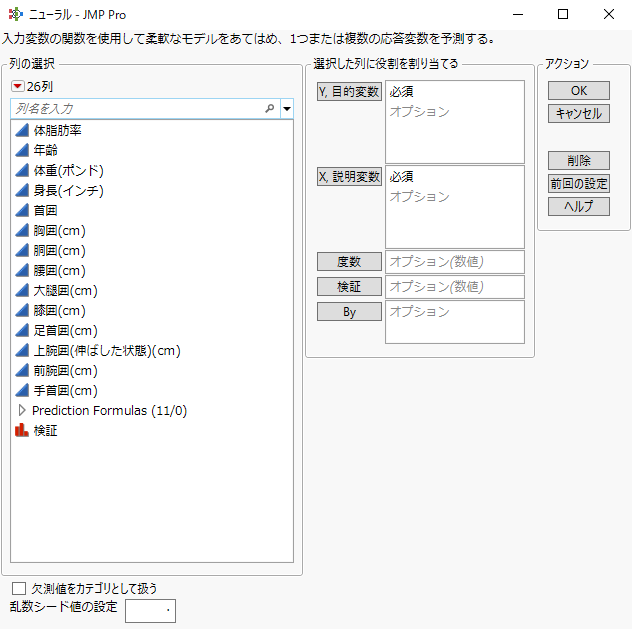632x629 pixels.
Task: Select the 年齢 column name
Action: pyautogui.click(x=46, y=150)
